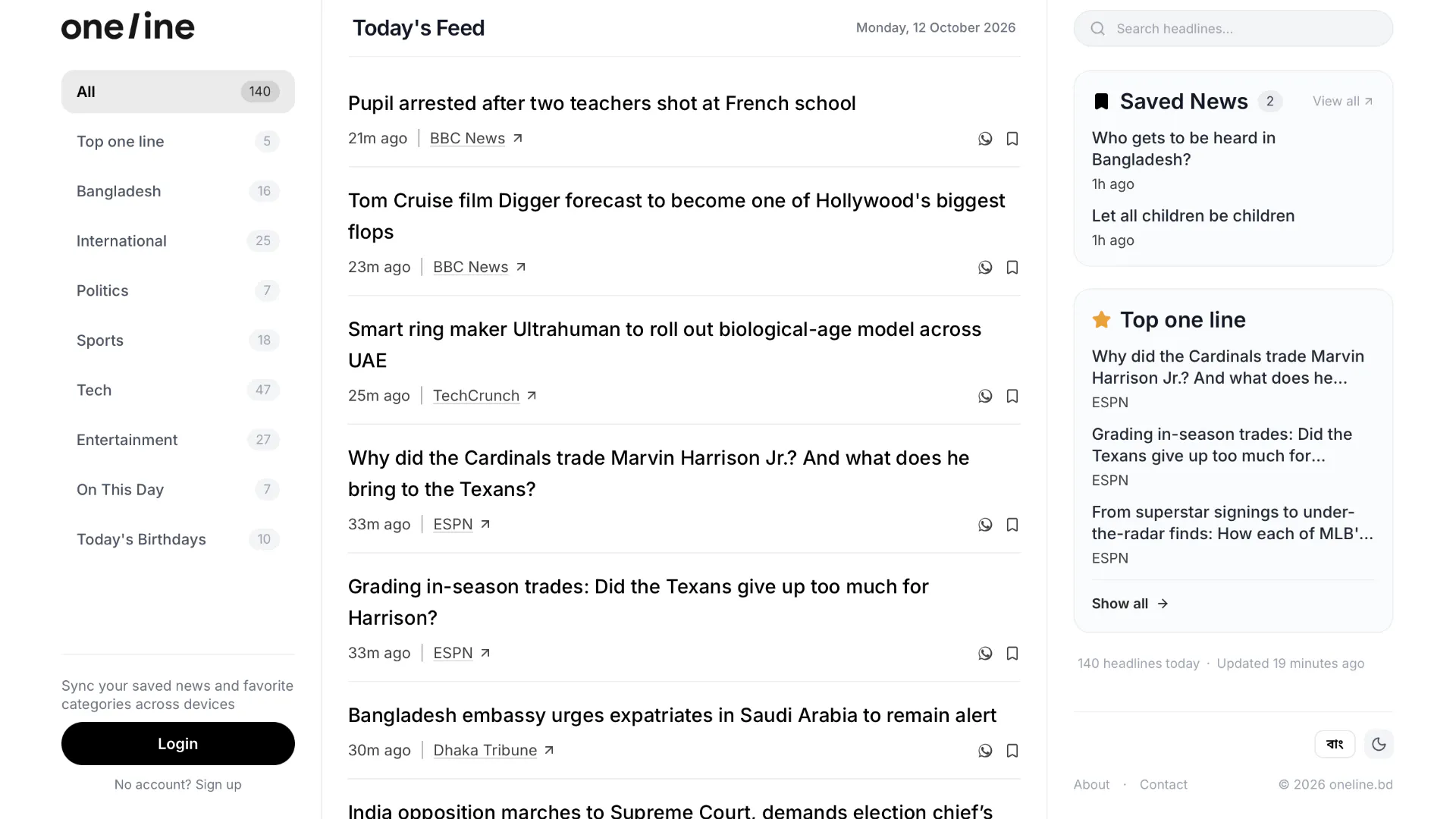Bookmark the Ultrahuman smart ring headline

(1012, 397)
